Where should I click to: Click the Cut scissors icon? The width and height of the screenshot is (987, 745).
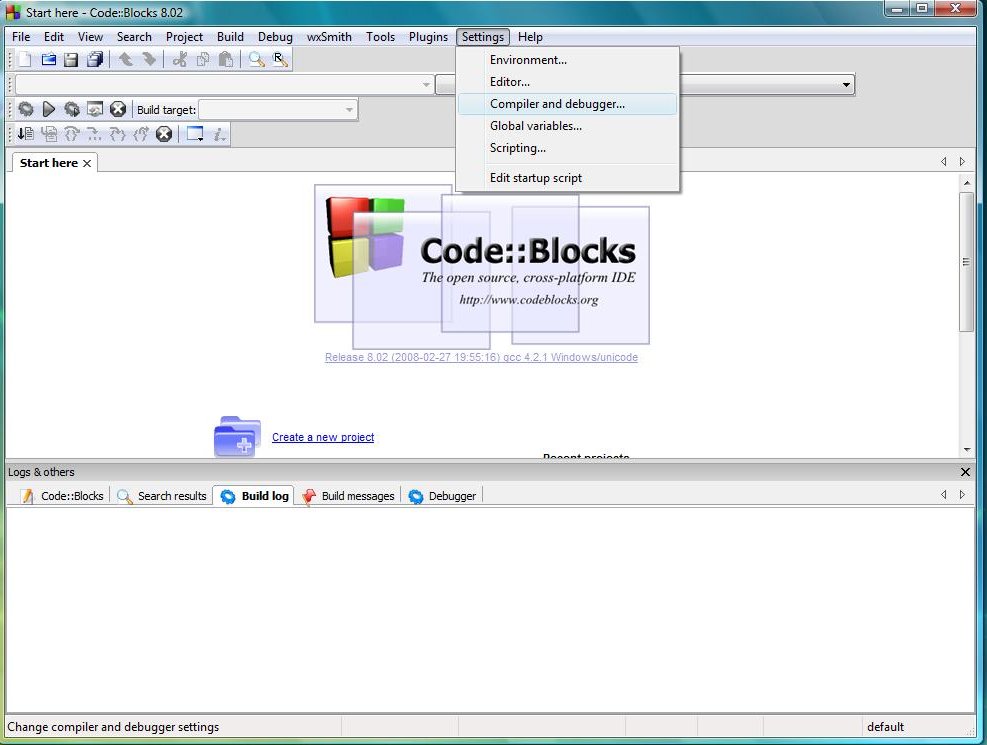[x=180, y=60]
